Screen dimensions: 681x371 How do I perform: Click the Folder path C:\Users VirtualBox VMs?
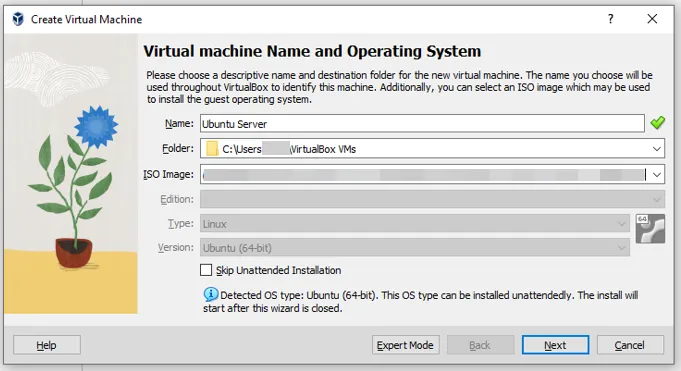click(x=289, y=149)
